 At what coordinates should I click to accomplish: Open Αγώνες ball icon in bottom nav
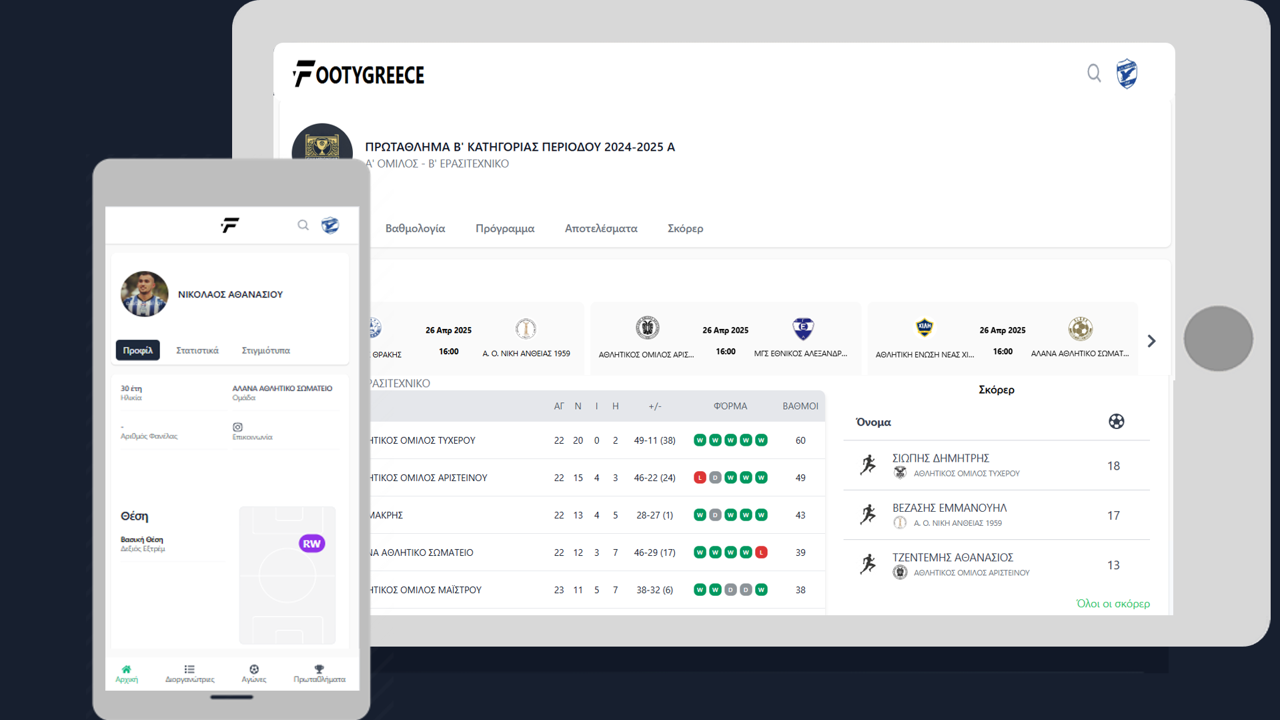(x=254, y=670)
